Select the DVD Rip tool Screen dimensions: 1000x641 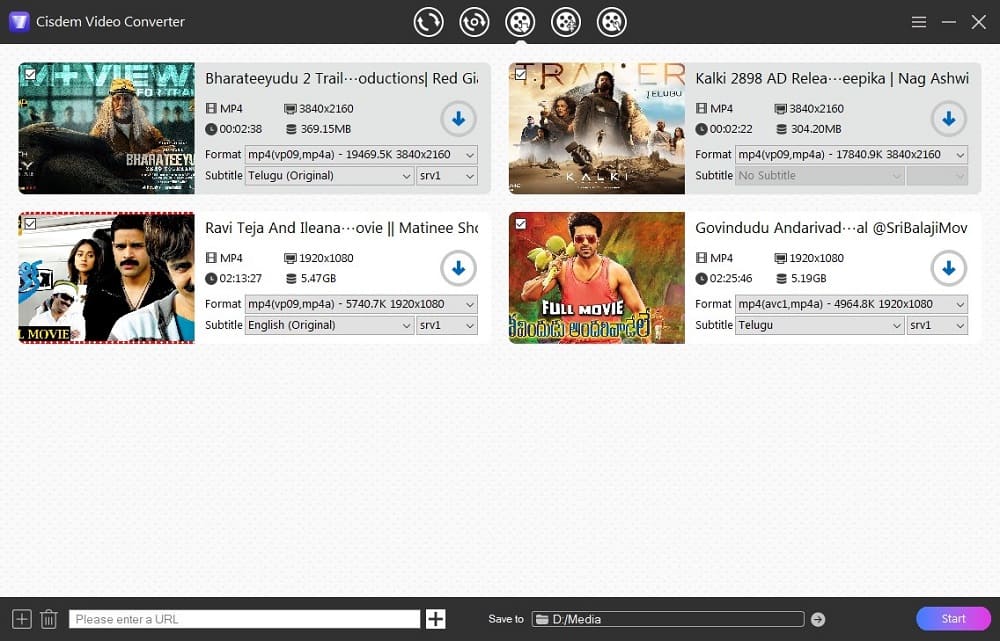[474, 20]
